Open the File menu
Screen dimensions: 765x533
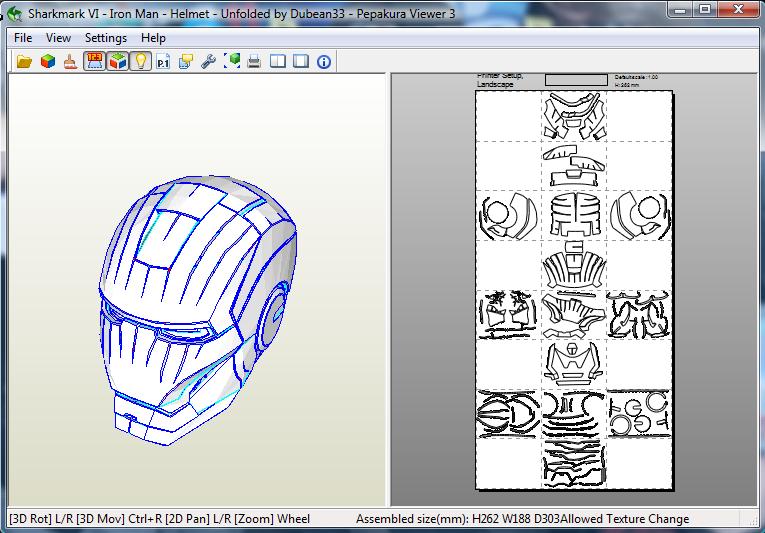[23, 38]
